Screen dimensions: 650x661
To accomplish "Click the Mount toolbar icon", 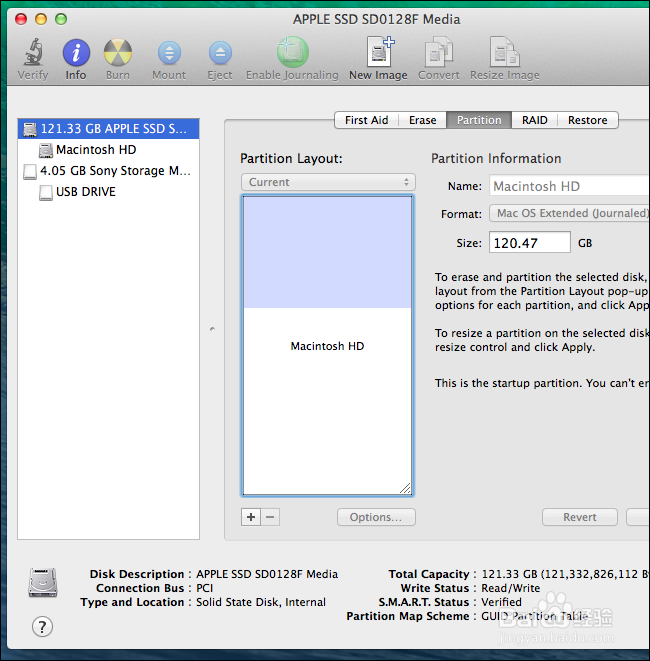I will (169, 53).
